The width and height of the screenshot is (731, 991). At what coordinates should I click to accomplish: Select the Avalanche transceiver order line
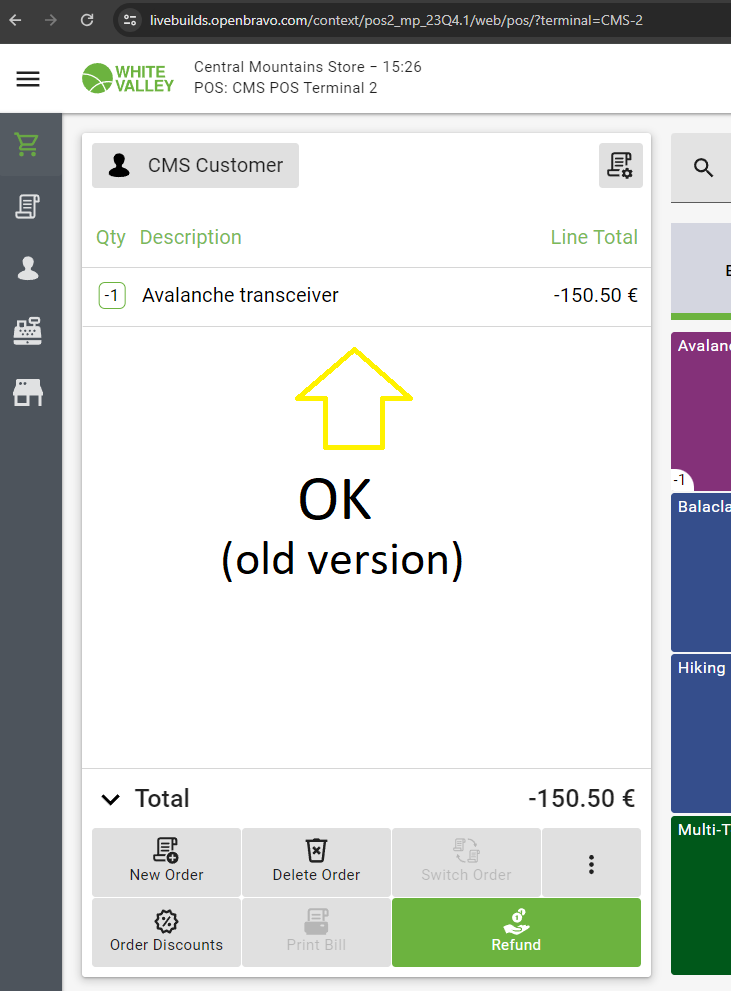pos(366,296)
